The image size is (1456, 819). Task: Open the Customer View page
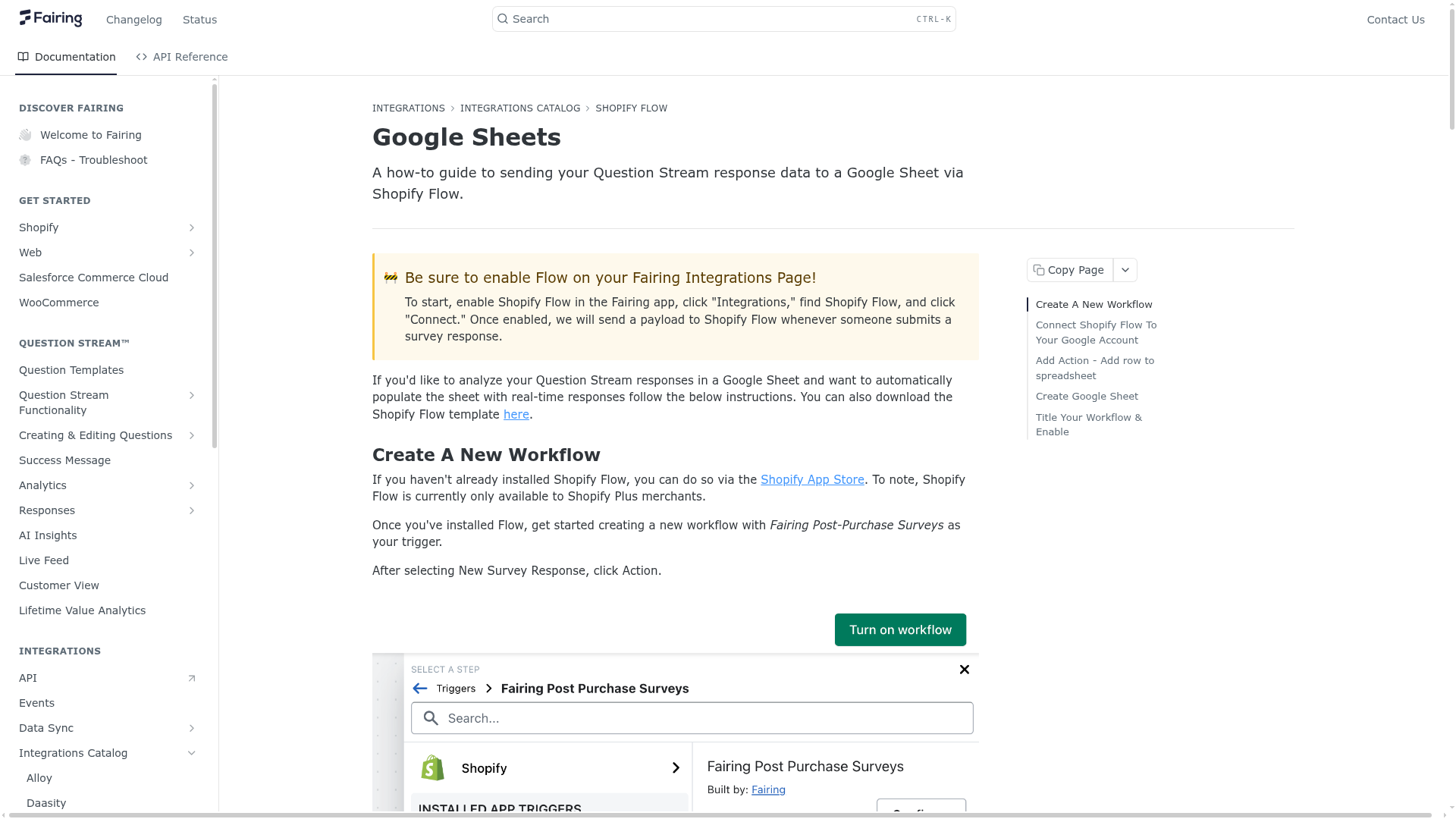[59, 585]
